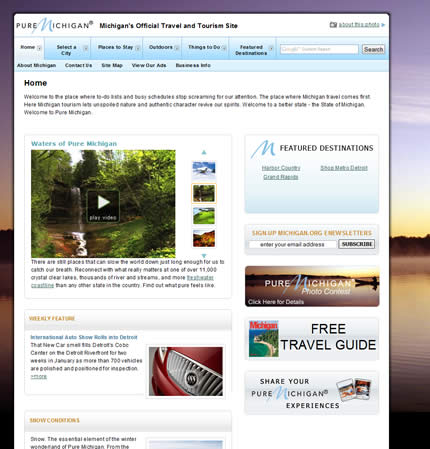
Task: Click the arrow after about this photo
Action: pyautogui.click(x=383, y=25)
